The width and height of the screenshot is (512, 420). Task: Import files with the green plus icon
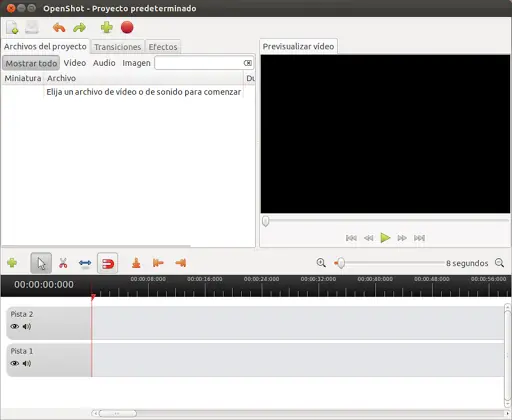click(x=107, y=28)
